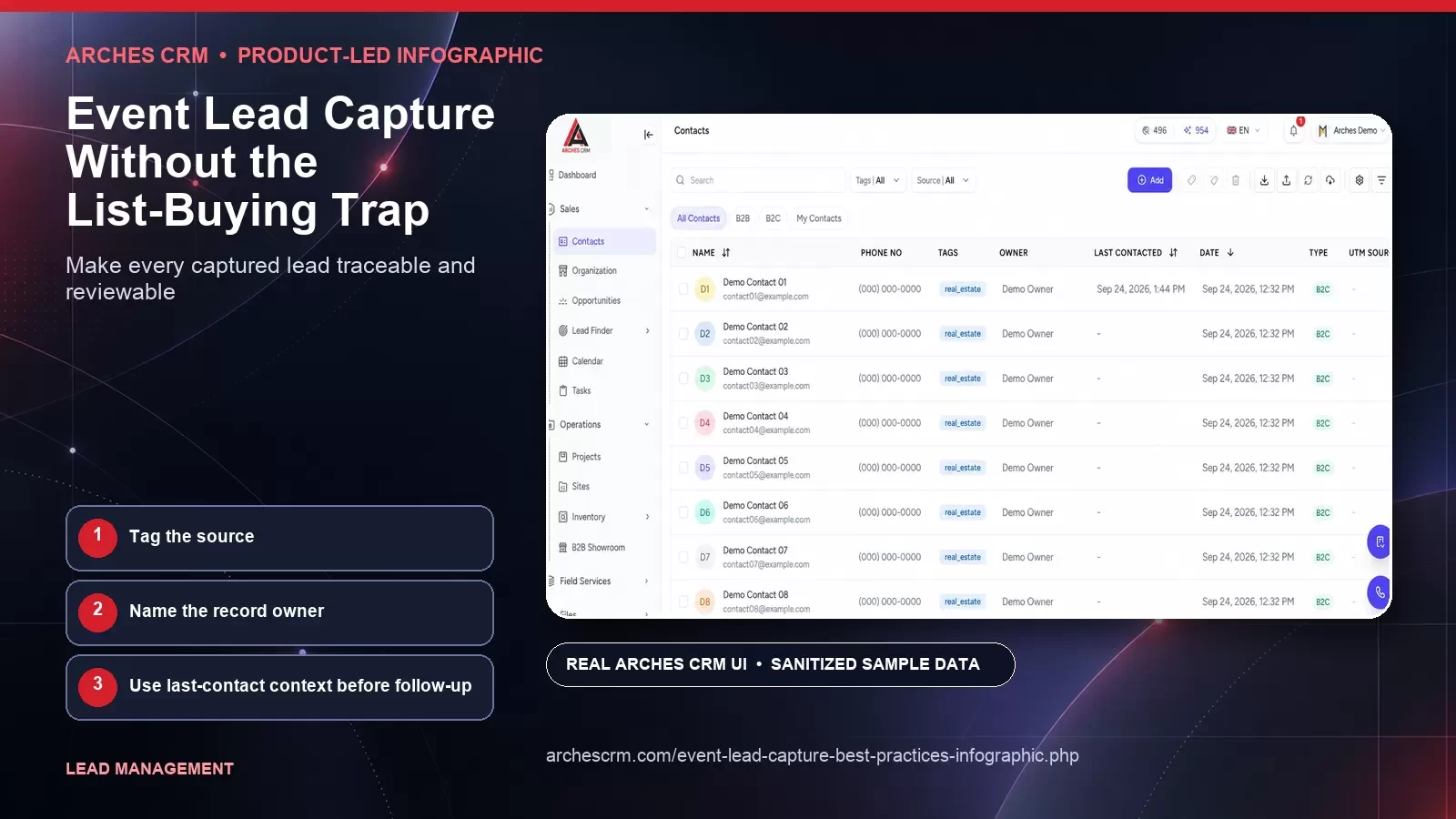Open Projects from the sidebar
The width and height of the screenshot is (1456, 819).
coord(580,457)
